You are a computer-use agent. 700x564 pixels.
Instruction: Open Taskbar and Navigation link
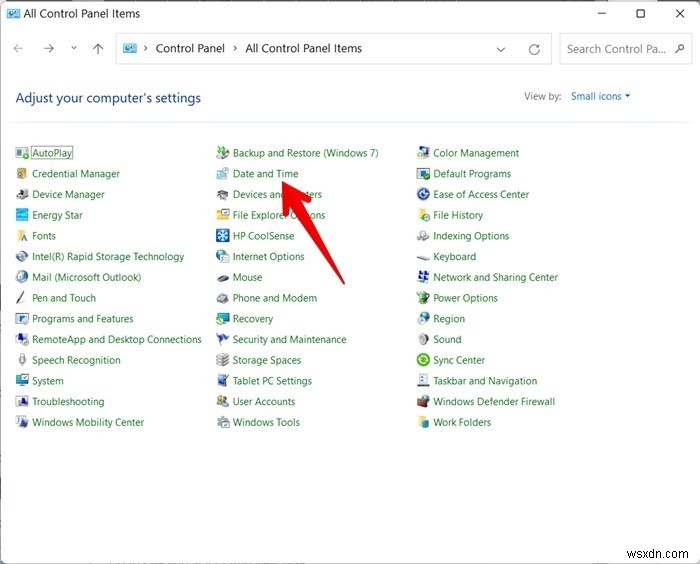[x=485, y=381]
